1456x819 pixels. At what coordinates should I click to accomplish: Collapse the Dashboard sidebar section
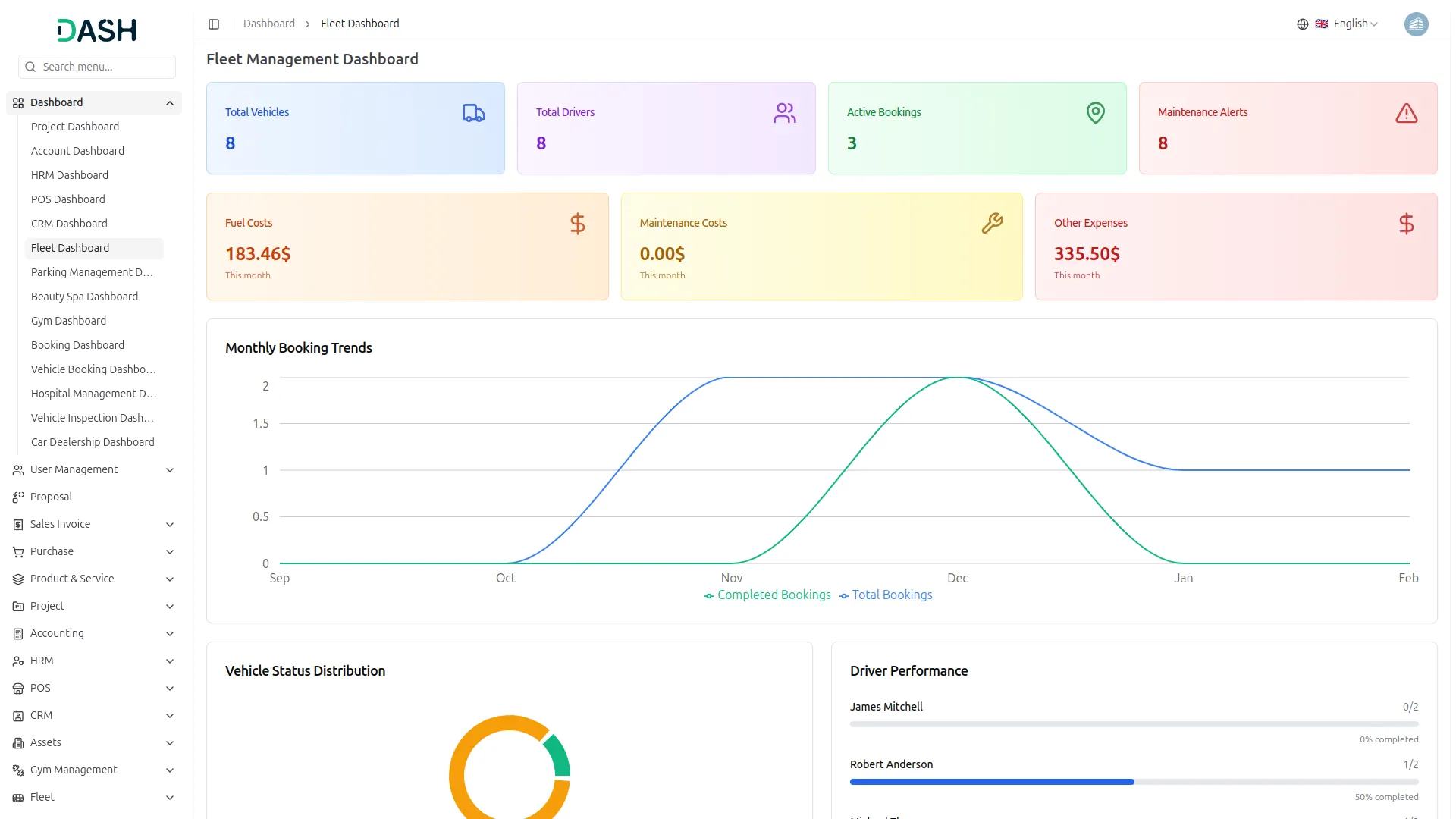click(170, 103)
